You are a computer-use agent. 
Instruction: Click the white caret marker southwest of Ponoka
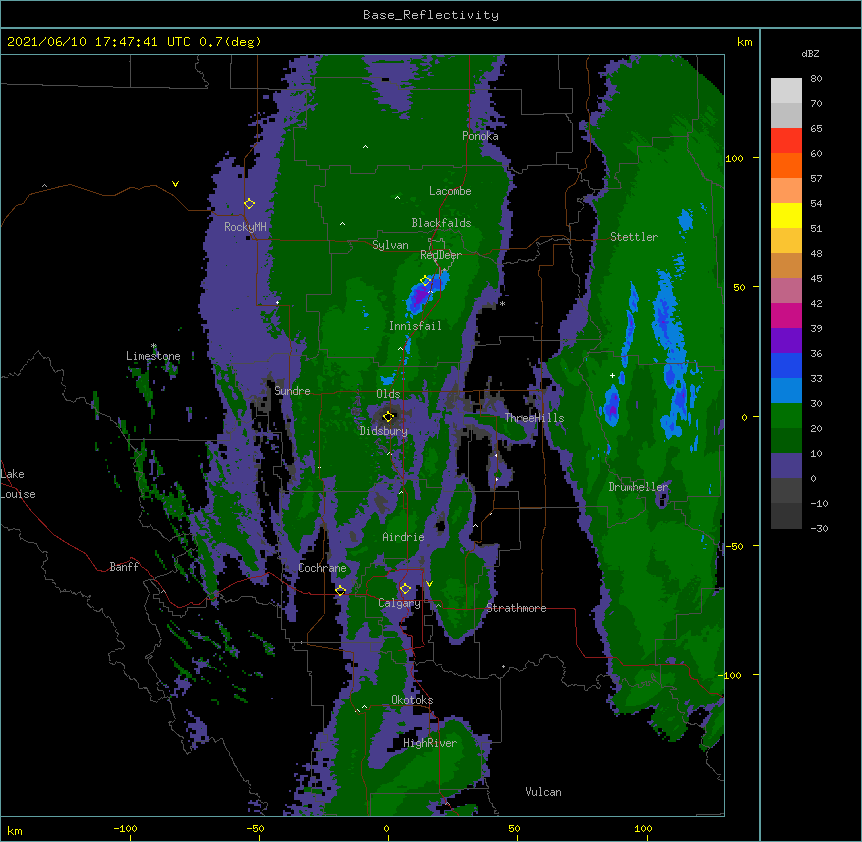pyautogui.click(x=366, y=147)
